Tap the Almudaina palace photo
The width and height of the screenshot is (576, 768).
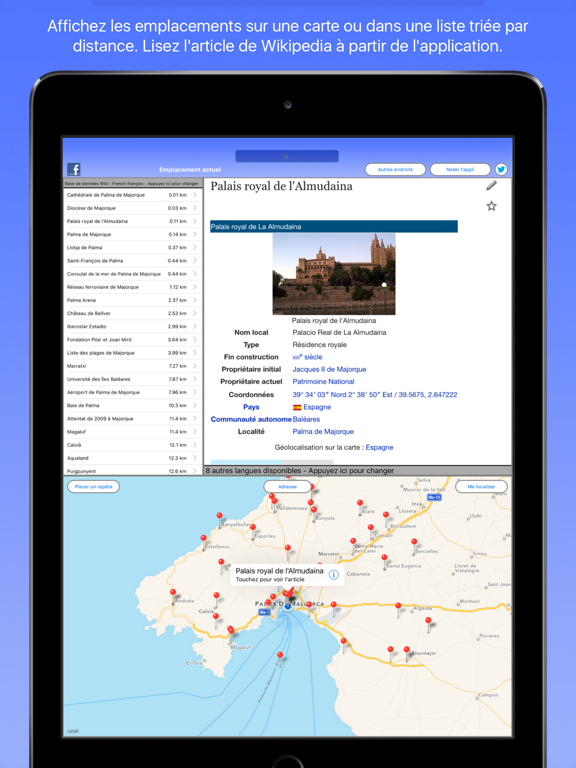pos(334,274)
